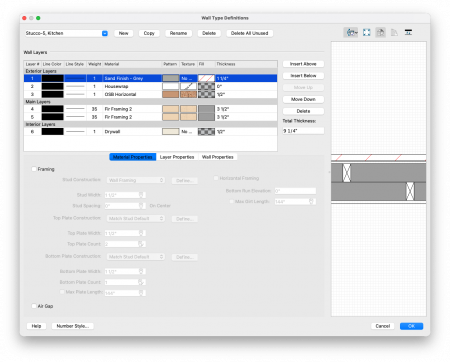
Task: Click the Define button beside Stud Construction
Action: pos(185,180)
